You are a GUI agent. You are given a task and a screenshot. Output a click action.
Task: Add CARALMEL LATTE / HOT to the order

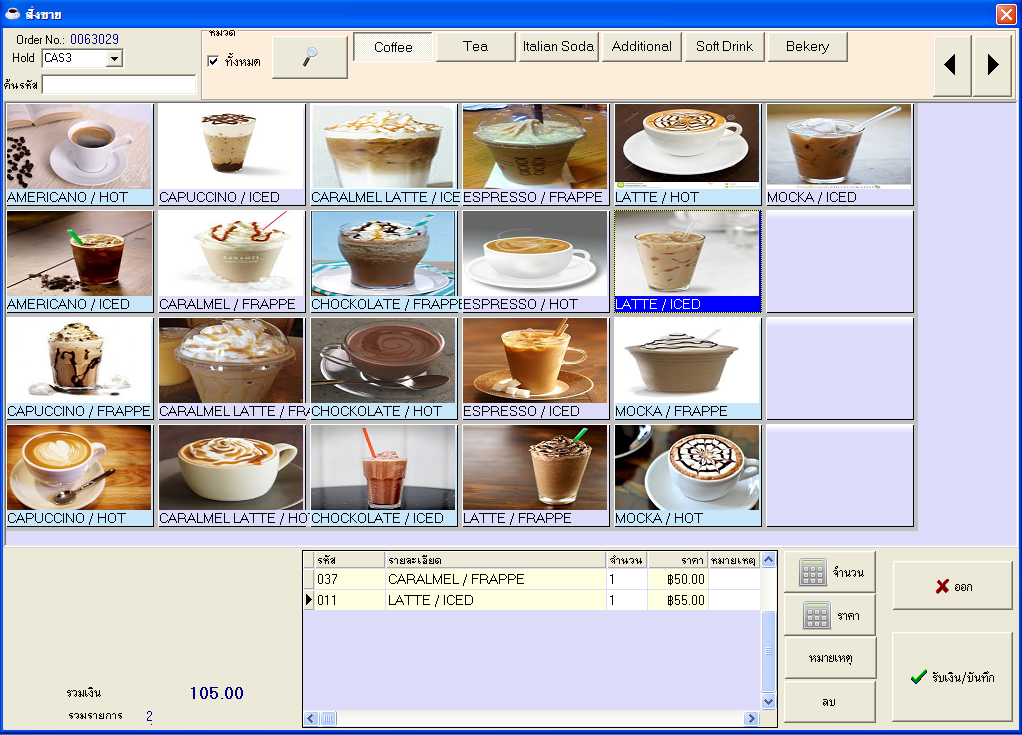(231, 475)
